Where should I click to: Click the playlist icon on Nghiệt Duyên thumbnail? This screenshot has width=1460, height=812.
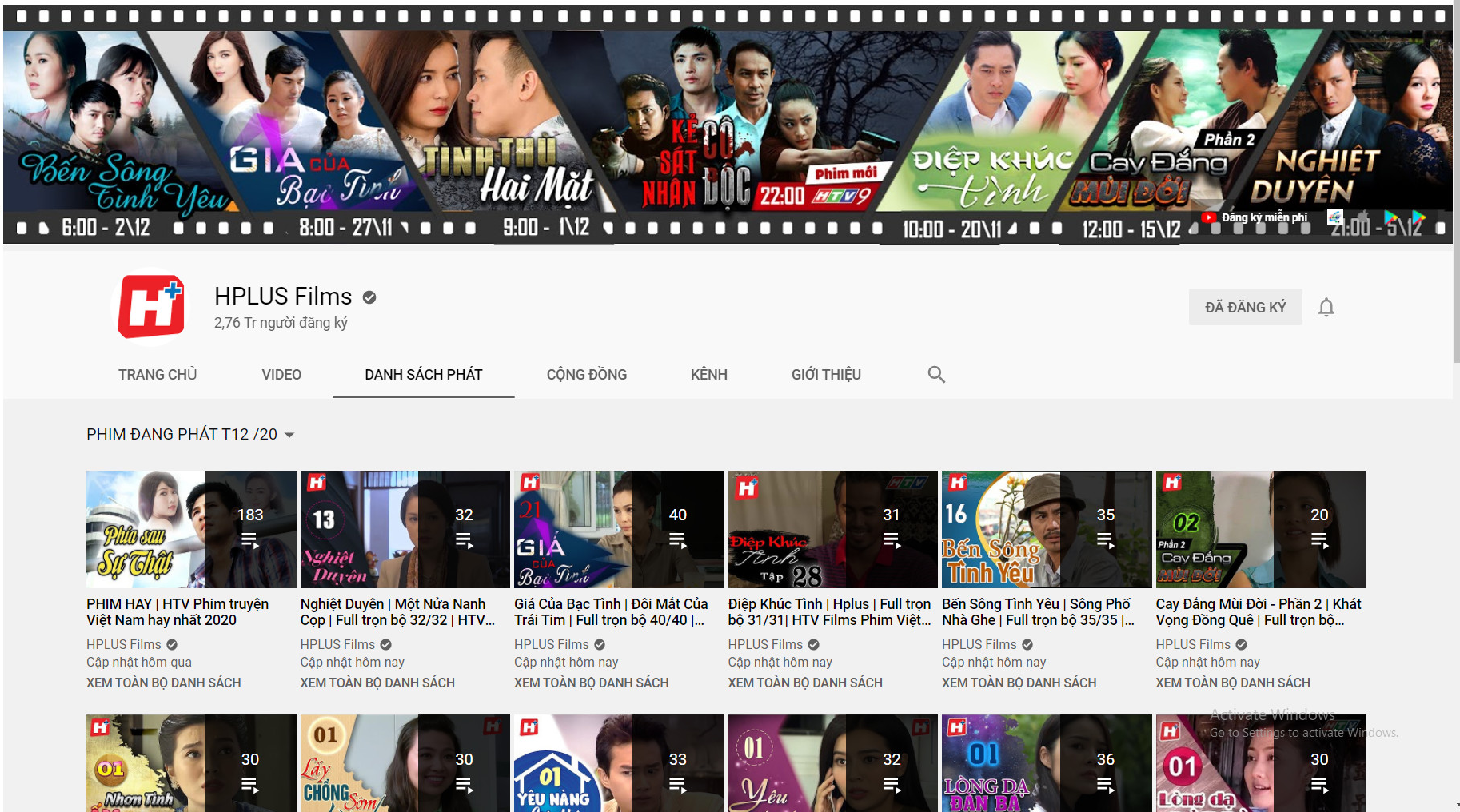tap(464, 541)
